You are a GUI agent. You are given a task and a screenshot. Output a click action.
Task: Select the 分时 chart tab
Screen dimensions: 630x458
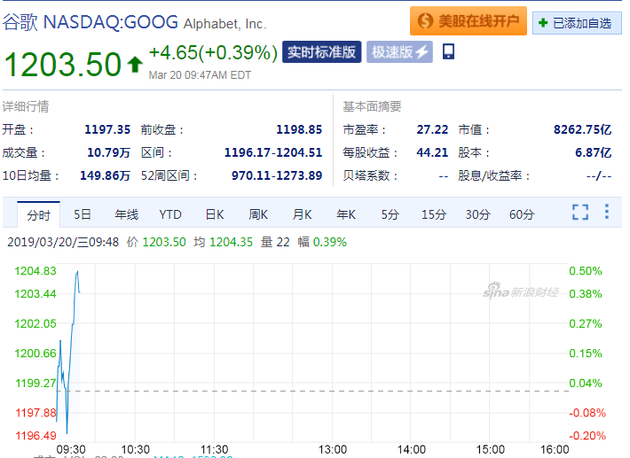point(39,215)
